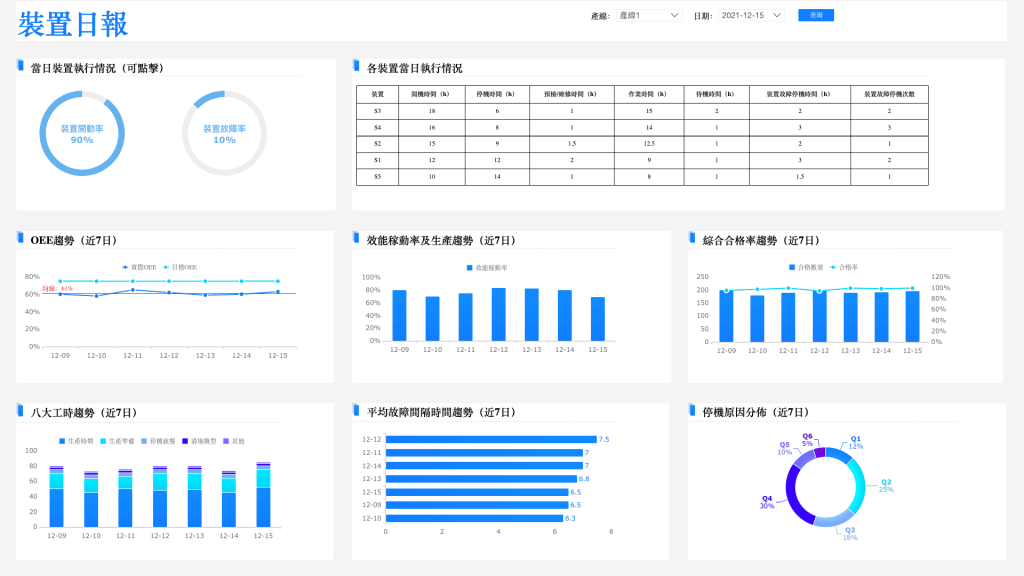Click the 12-15 bar in 綜合合格率趨勢 chart

pos(912,316)
